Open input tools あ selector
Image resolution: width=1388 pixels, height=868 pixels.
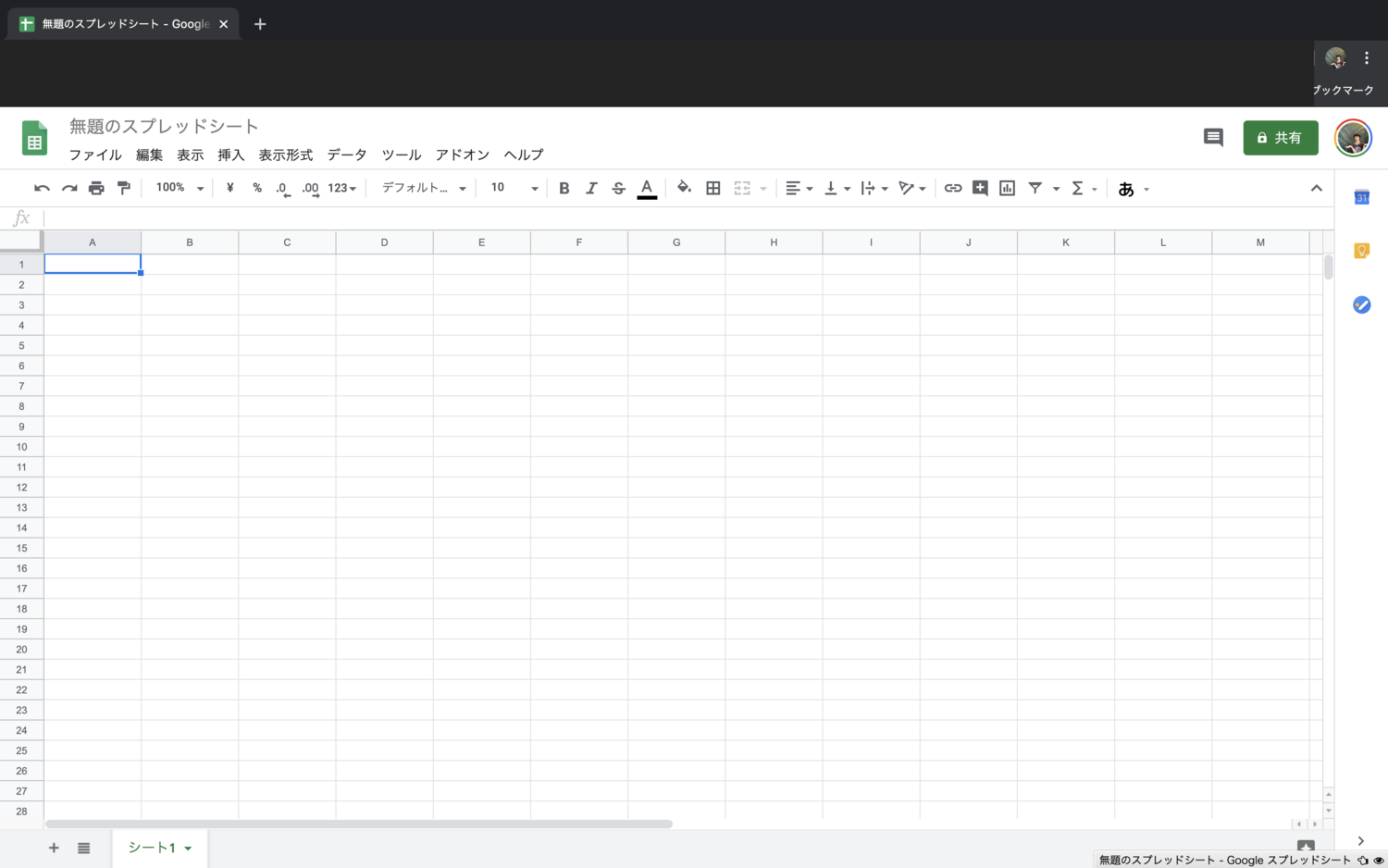1133,189
